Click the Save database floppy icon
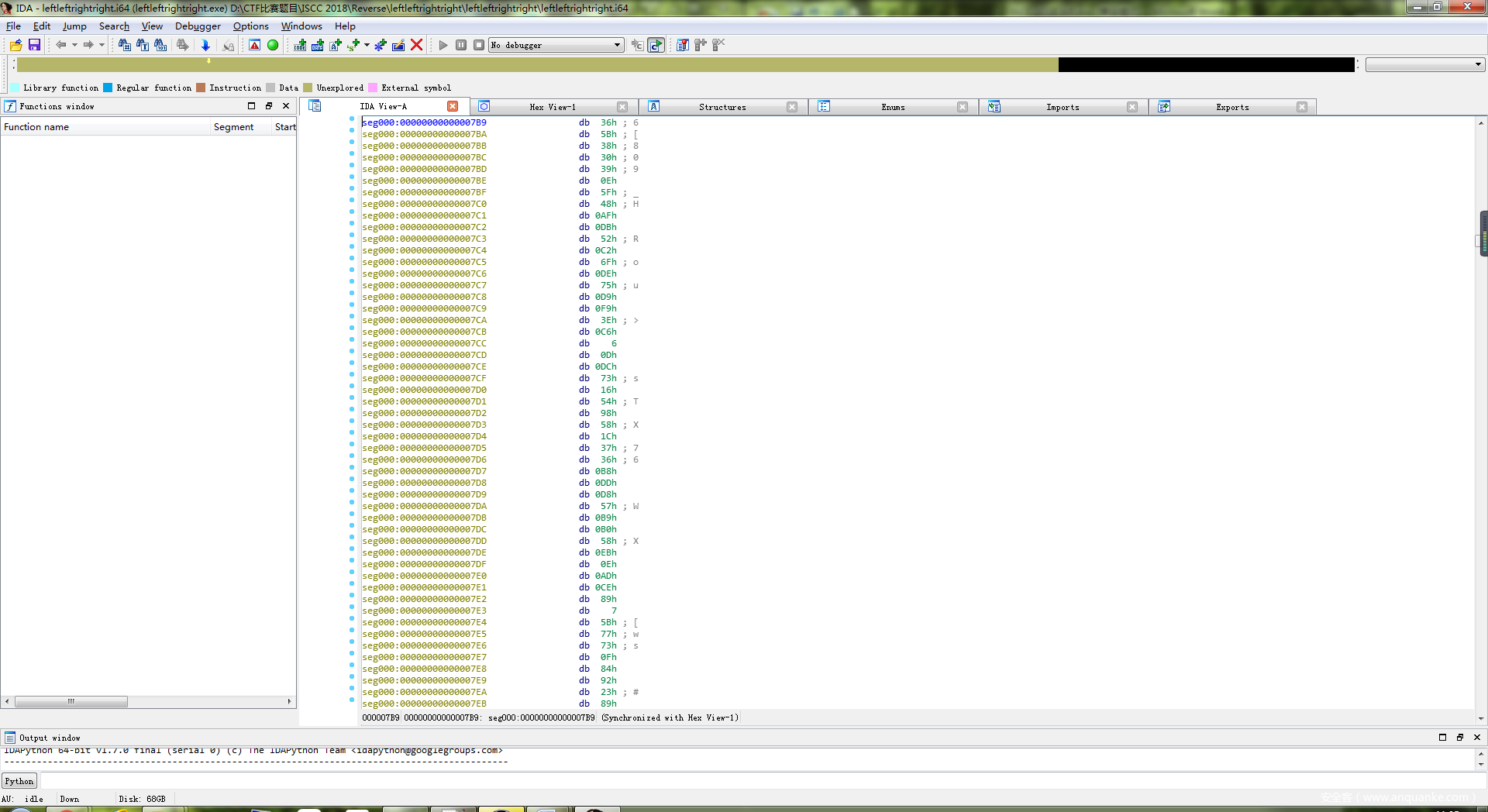1488x812 pixels. (x=34, y=45)
